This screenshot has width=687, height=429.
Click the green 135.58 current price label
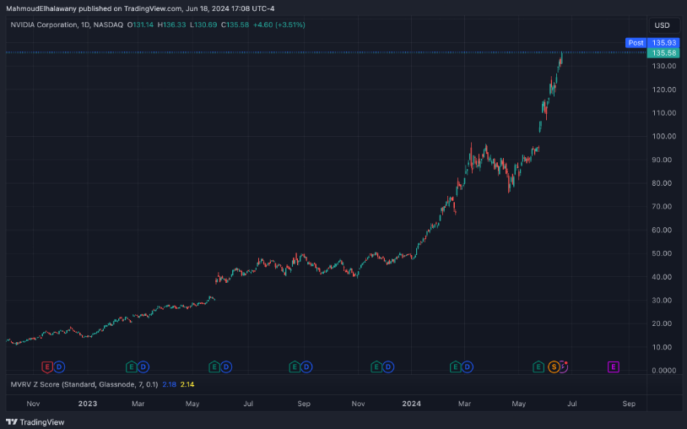pos(661,52)
